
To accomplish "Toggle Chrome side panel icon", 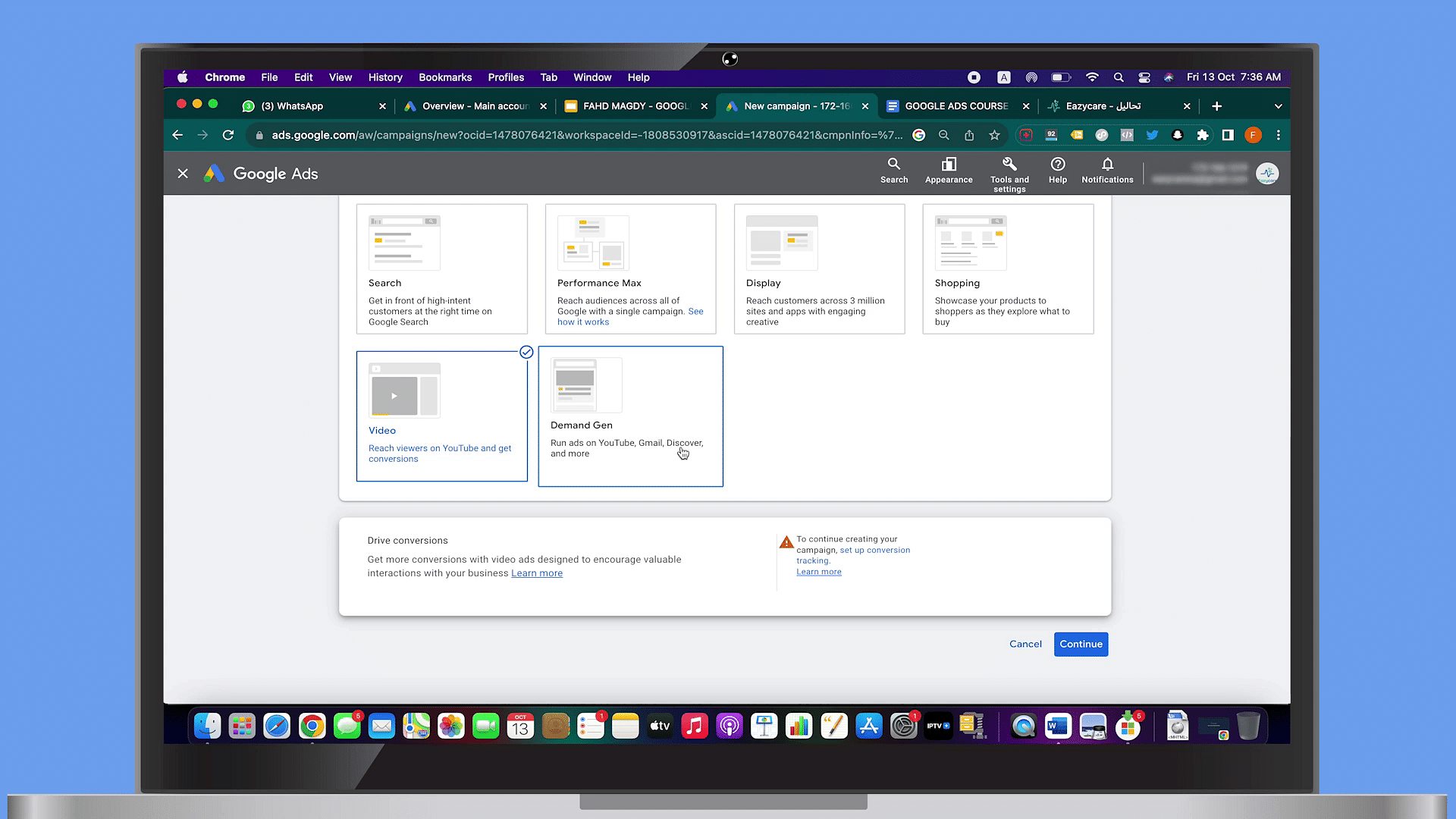I will pos(1228,135).
